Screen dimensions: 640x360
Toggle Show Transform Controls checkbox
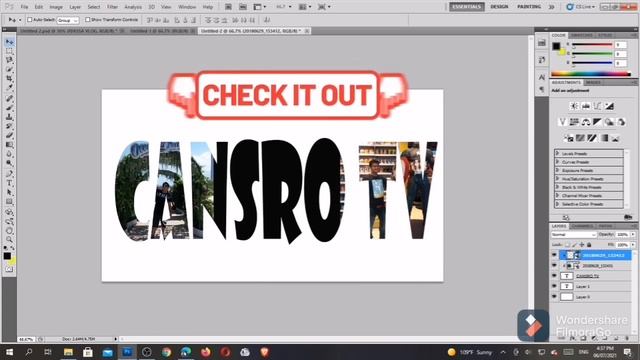click(87, 20)
